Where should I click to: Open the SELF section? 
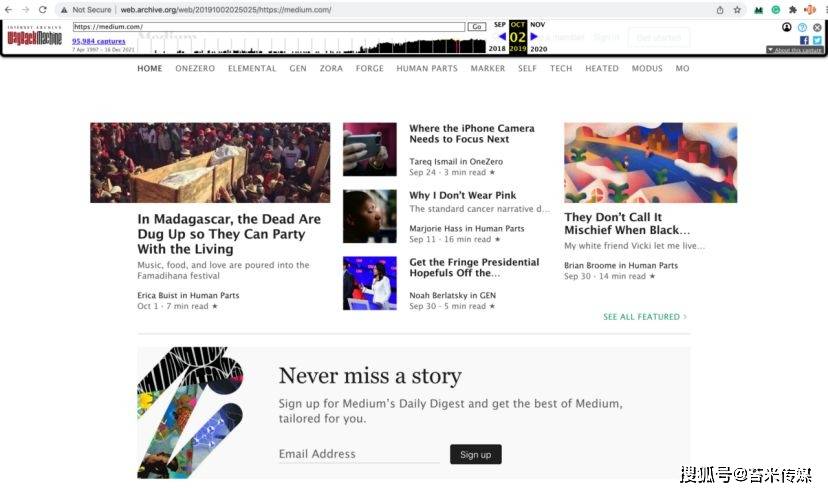click(x=527, y=69)
